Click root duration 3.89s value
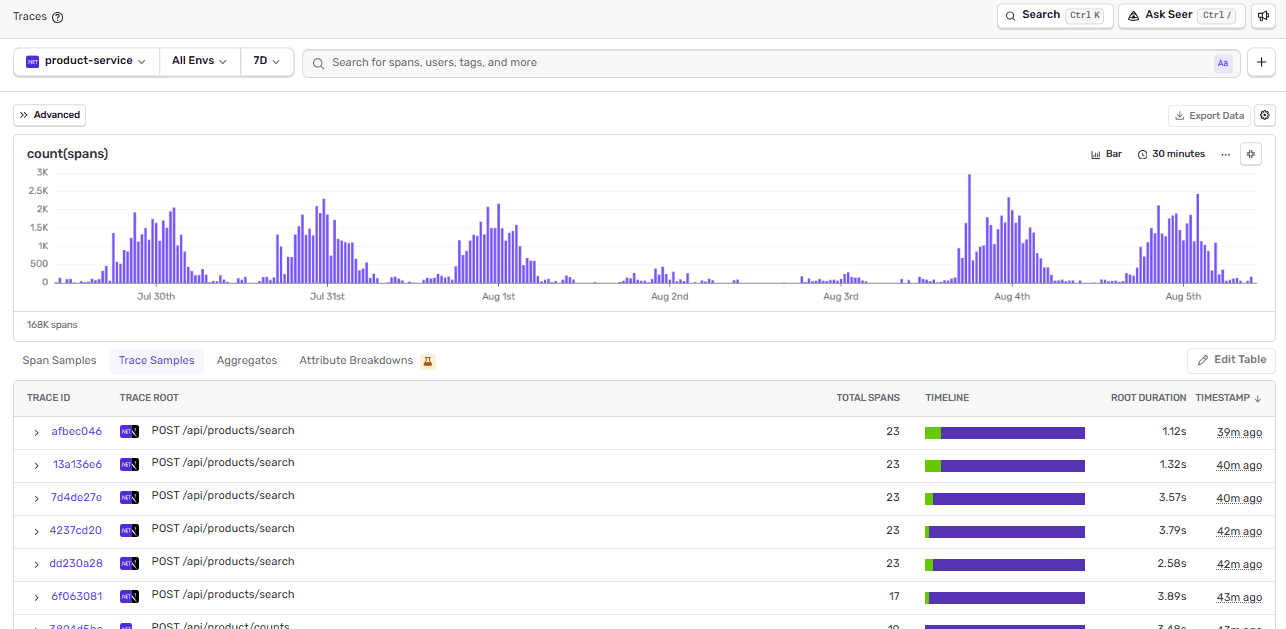The width and height of the screenshot is (1286, 629). click(1172, 597)
